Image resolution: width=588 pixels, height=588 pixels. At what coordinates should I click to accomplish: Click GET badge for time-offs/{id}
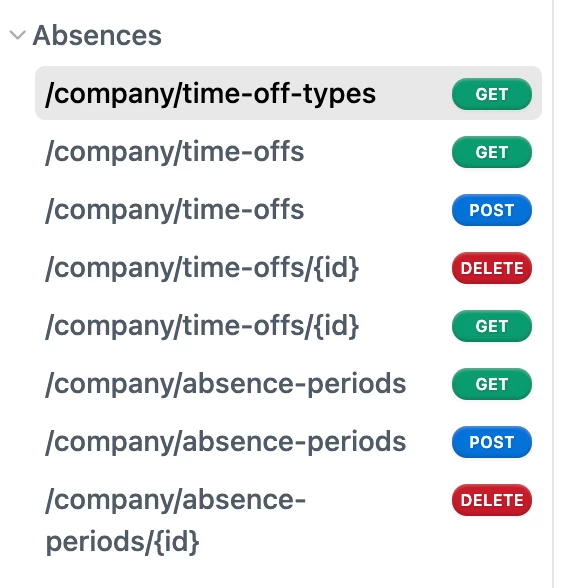[492, 326]
